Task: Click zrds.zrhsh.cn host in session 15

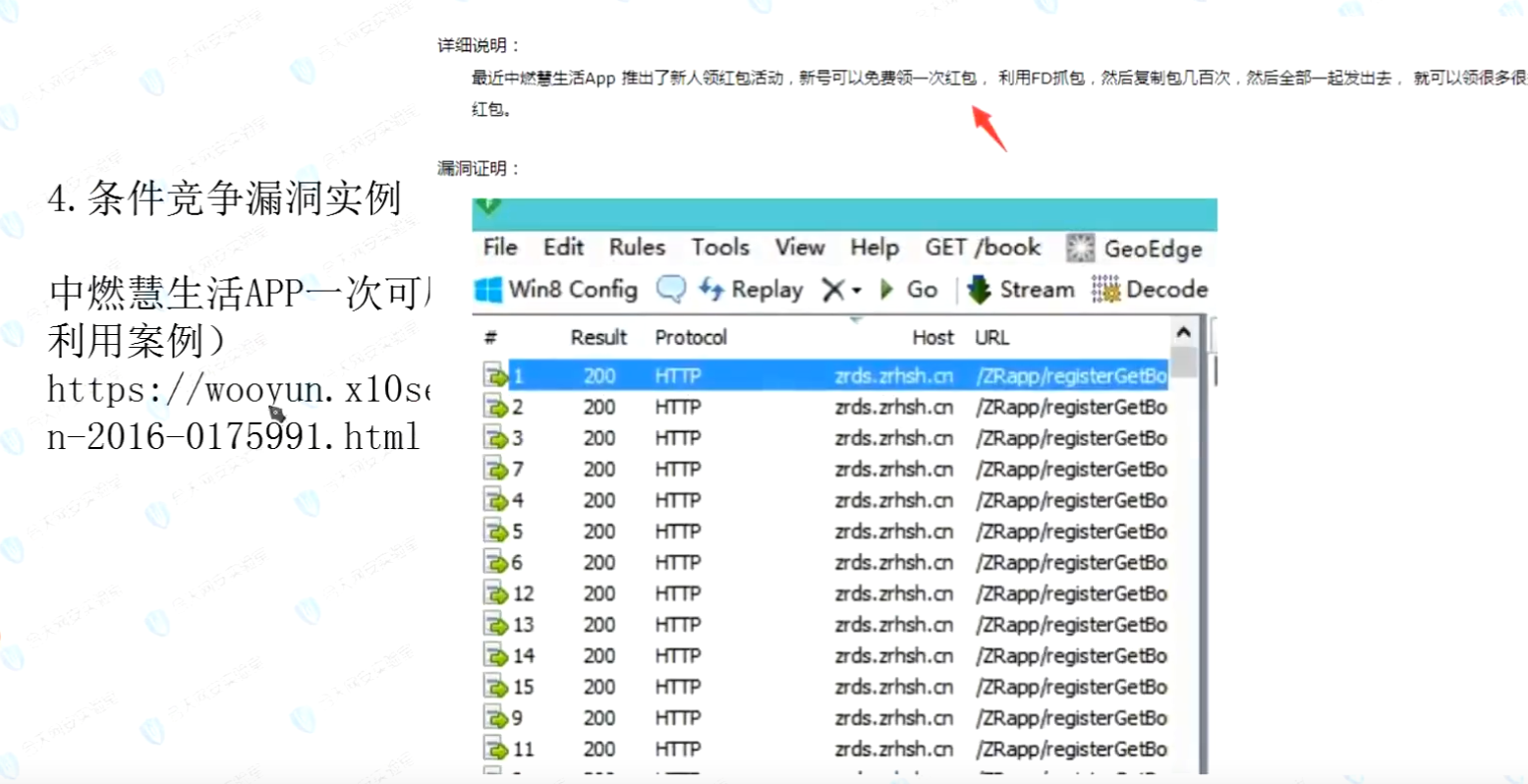Action: tap(894, 687)
